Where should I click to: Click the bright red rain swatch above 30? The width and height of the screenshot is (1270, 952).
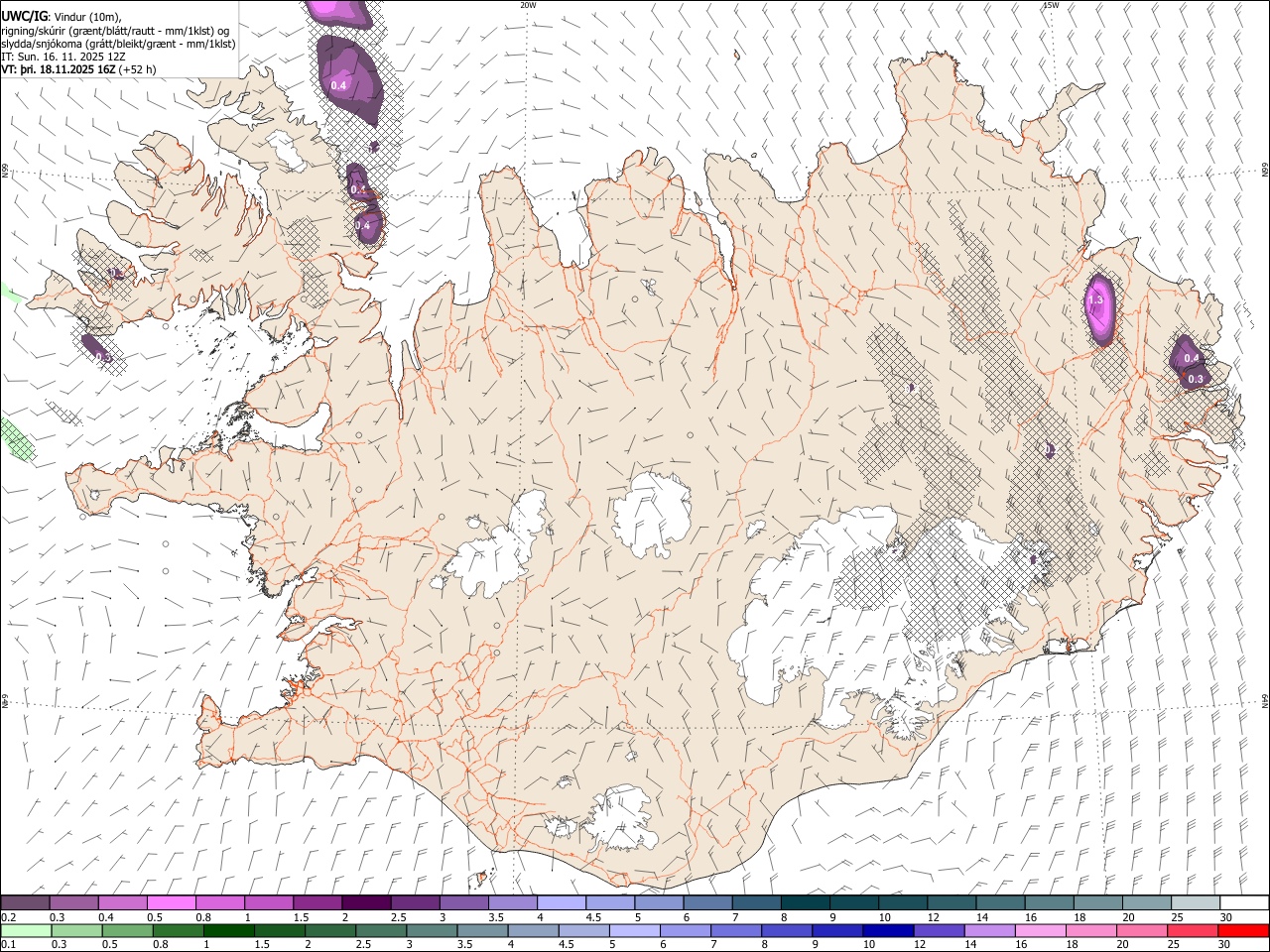tap(1243, 931)
